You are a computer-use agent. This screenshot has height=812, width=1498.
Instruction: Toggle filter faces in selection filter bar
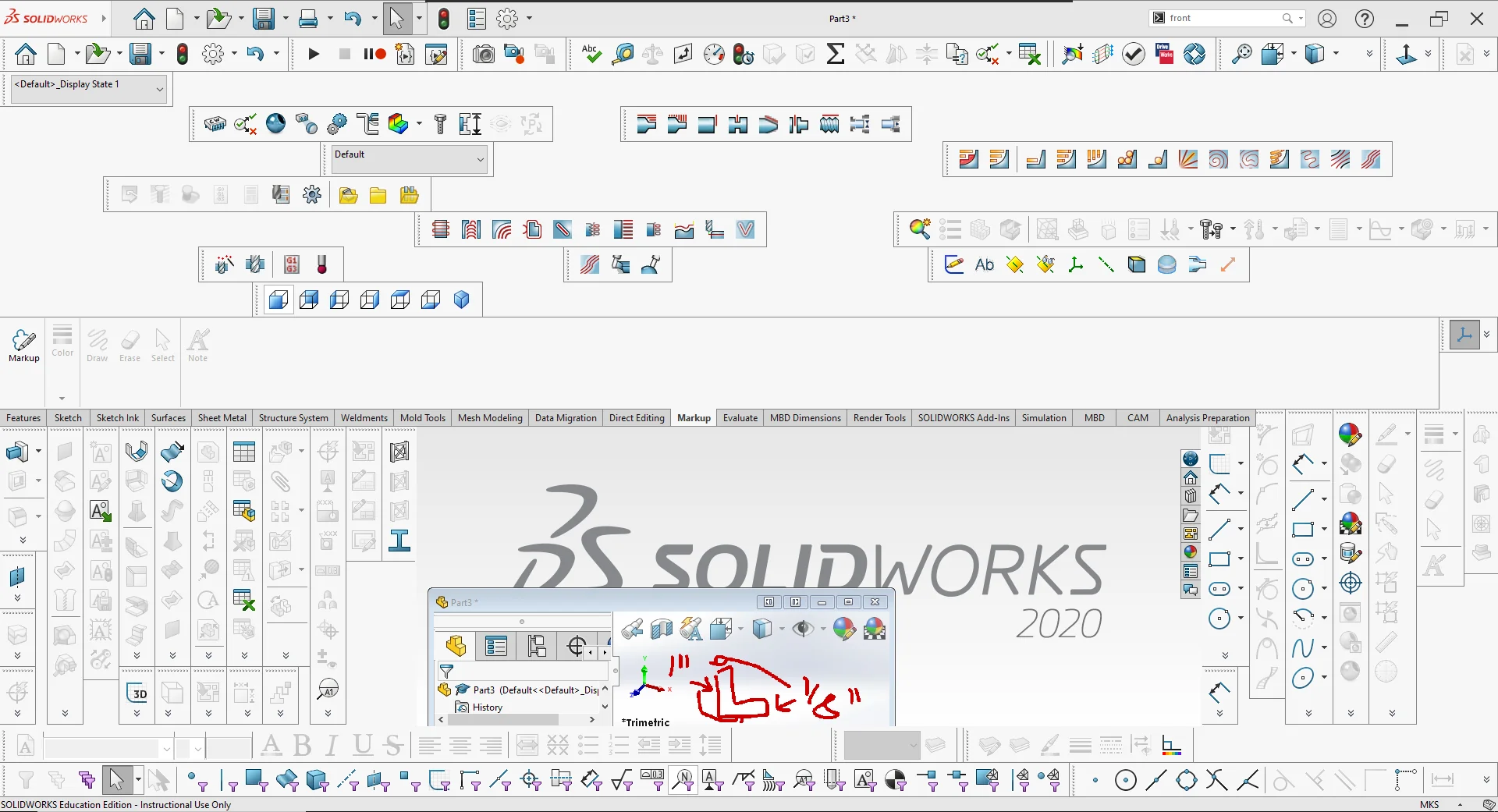click(257, 780)
